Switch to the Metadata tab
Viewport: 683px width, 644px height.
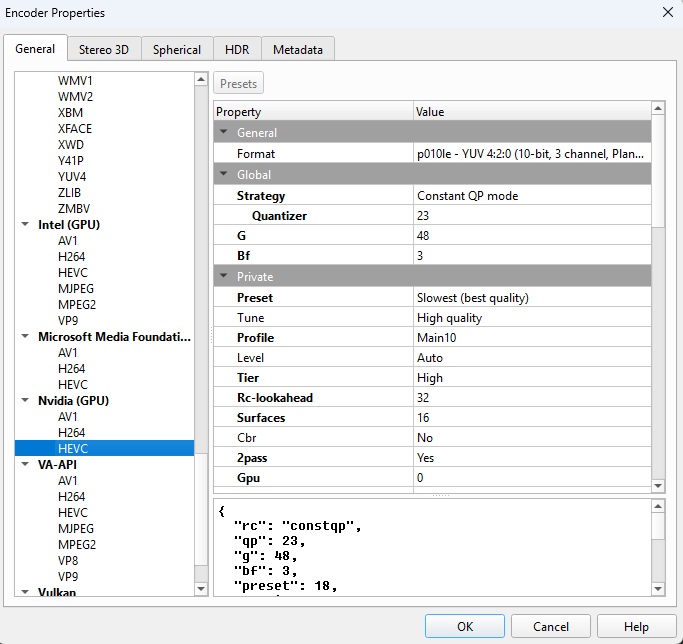[x=297, y=49]
